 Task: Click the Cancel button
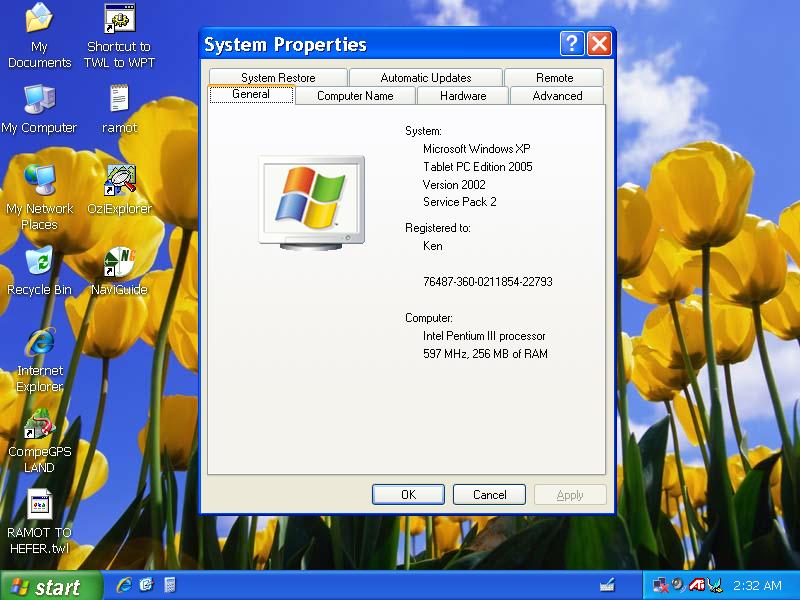click(489, 495)
